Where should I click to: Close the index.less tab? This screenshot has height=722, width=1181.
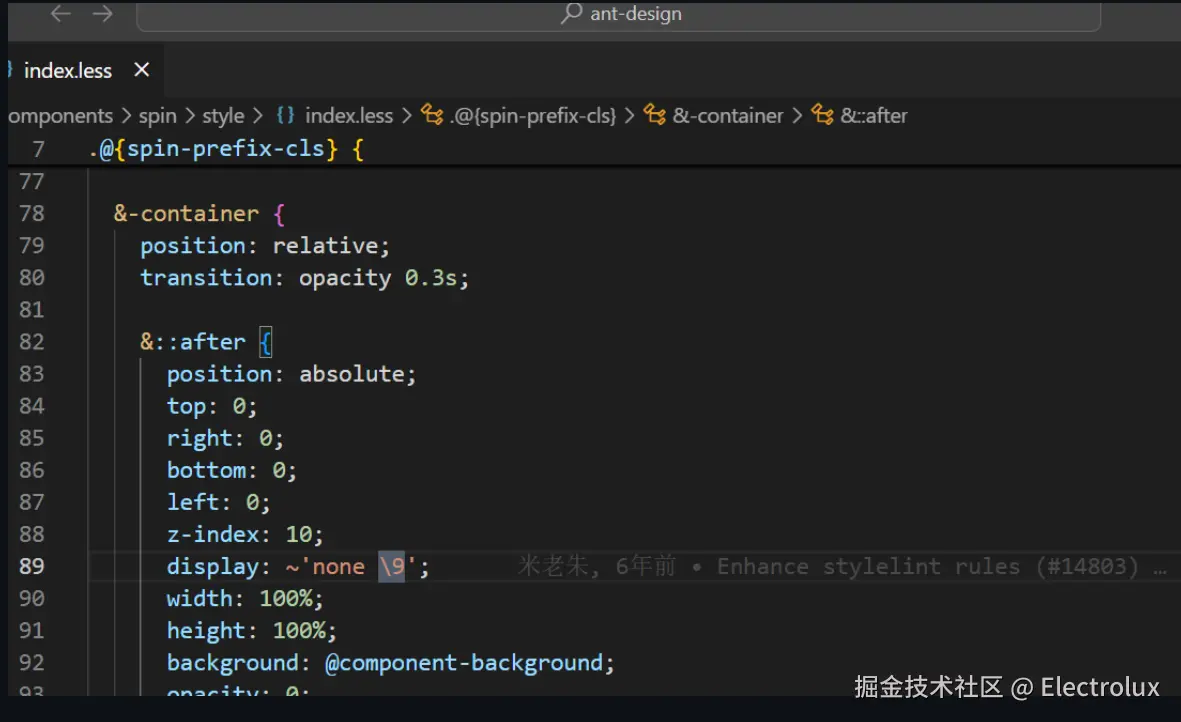141,70
